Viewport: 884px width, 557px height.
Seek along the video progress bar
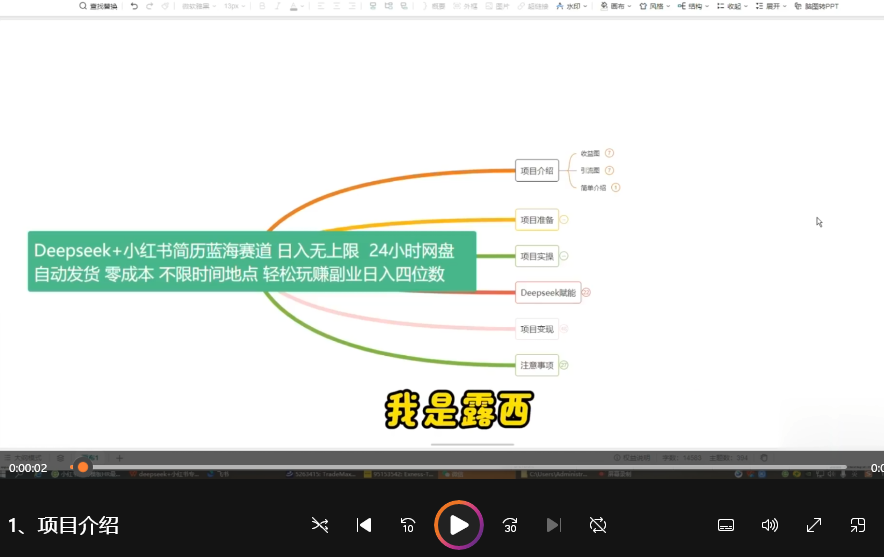tap(458, 467)
